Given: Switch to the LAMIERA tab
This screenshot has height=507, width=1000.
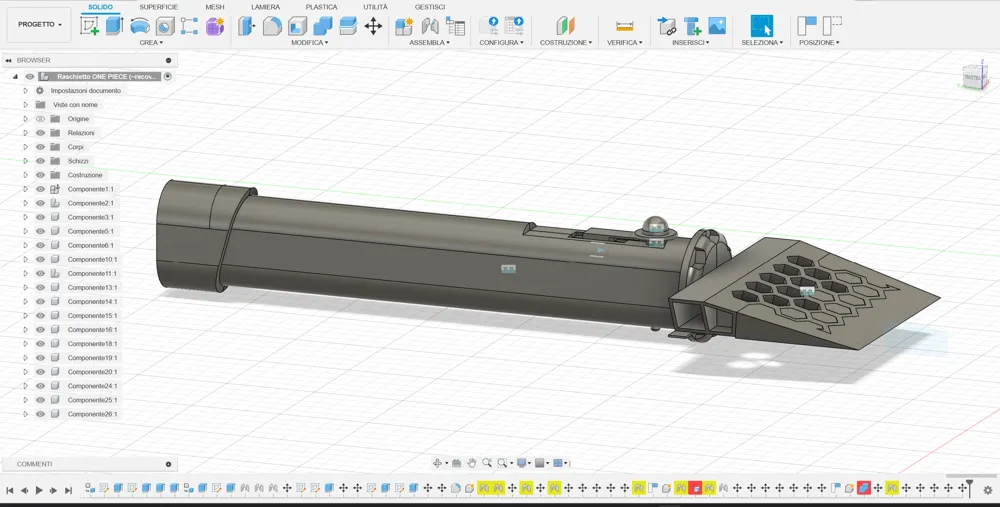Looking at the screenshot, I should 265,7.
